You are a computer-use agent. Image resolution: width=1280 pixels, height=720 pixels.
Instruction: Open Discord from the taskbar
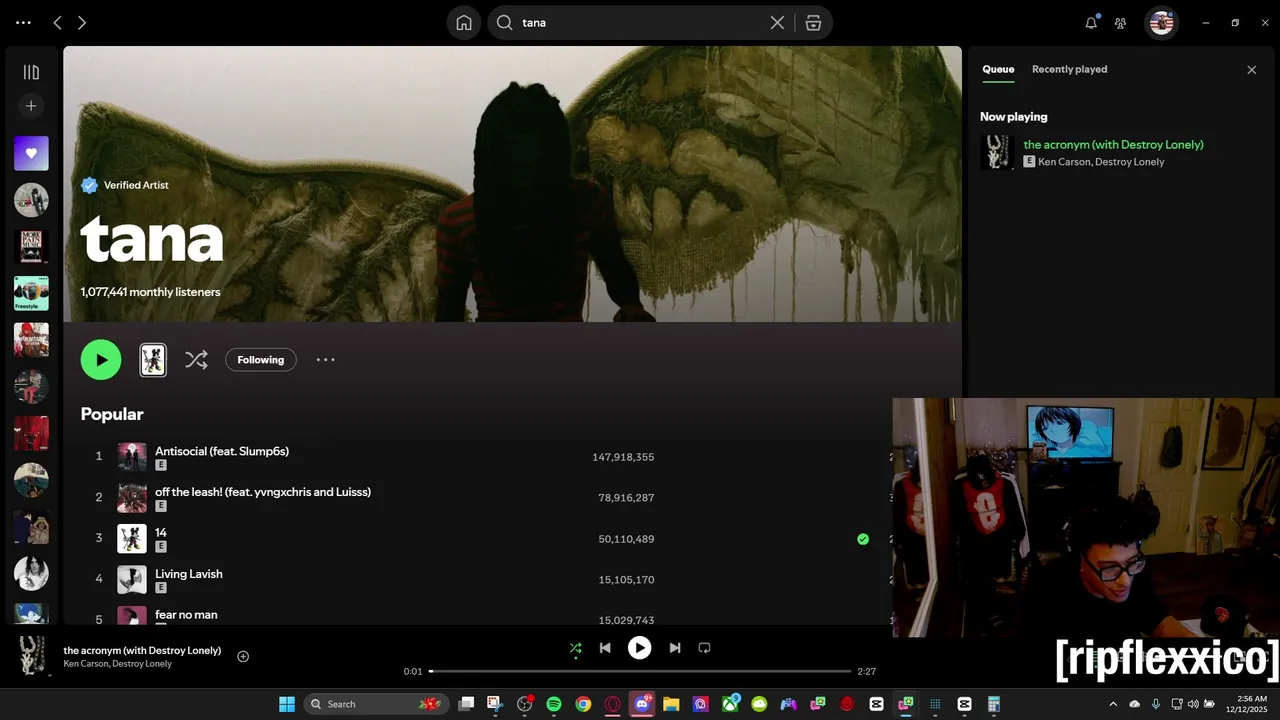tap(642, 704)
